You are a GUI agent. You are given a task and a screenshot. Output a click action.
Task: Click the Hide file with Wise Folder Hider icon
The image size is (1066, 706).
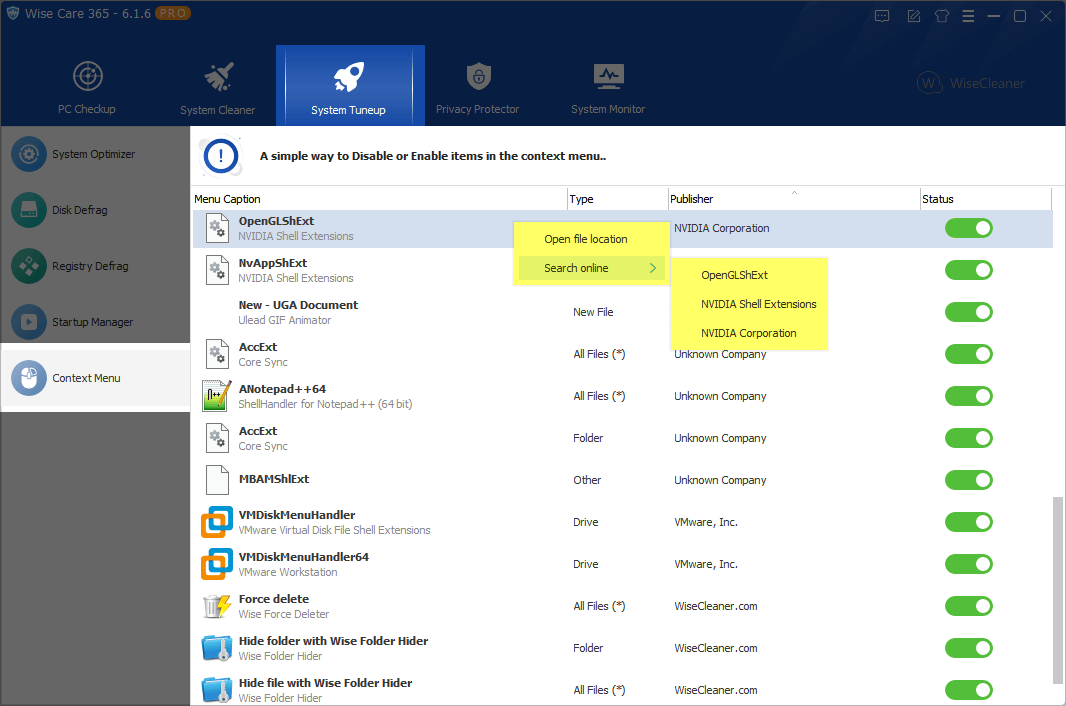pos(217,690)
